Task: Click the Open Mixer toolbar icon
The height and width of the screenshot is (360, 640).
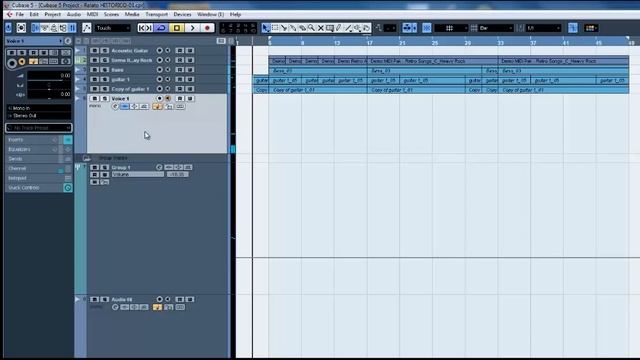Action: 72,28
